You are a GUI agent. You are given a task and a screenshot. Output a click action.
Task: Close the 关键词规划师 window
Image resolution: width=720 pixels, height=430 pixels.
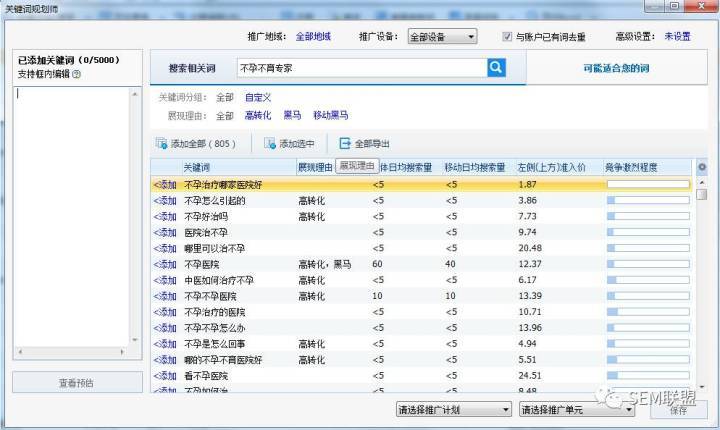coord(701,6)
